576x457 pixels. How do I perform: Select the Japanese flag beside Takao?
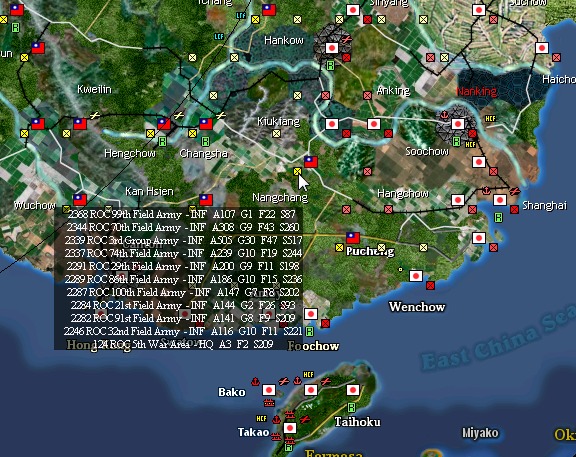pos(289,428)
